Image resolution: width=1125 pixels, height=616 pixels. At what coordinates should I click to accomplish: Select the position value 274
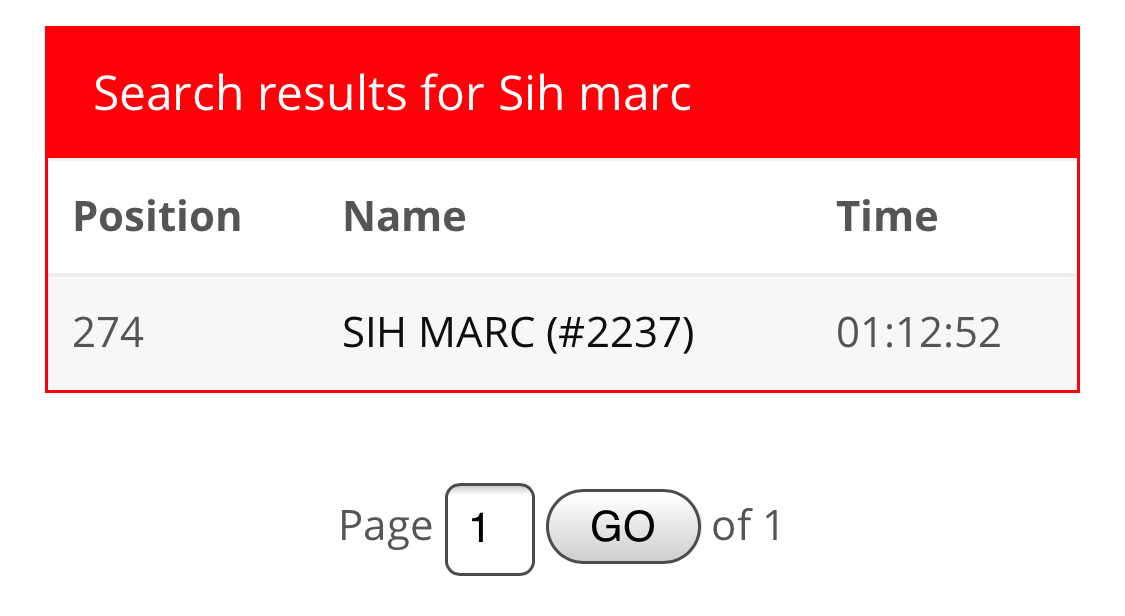click(x=108, y=333)
